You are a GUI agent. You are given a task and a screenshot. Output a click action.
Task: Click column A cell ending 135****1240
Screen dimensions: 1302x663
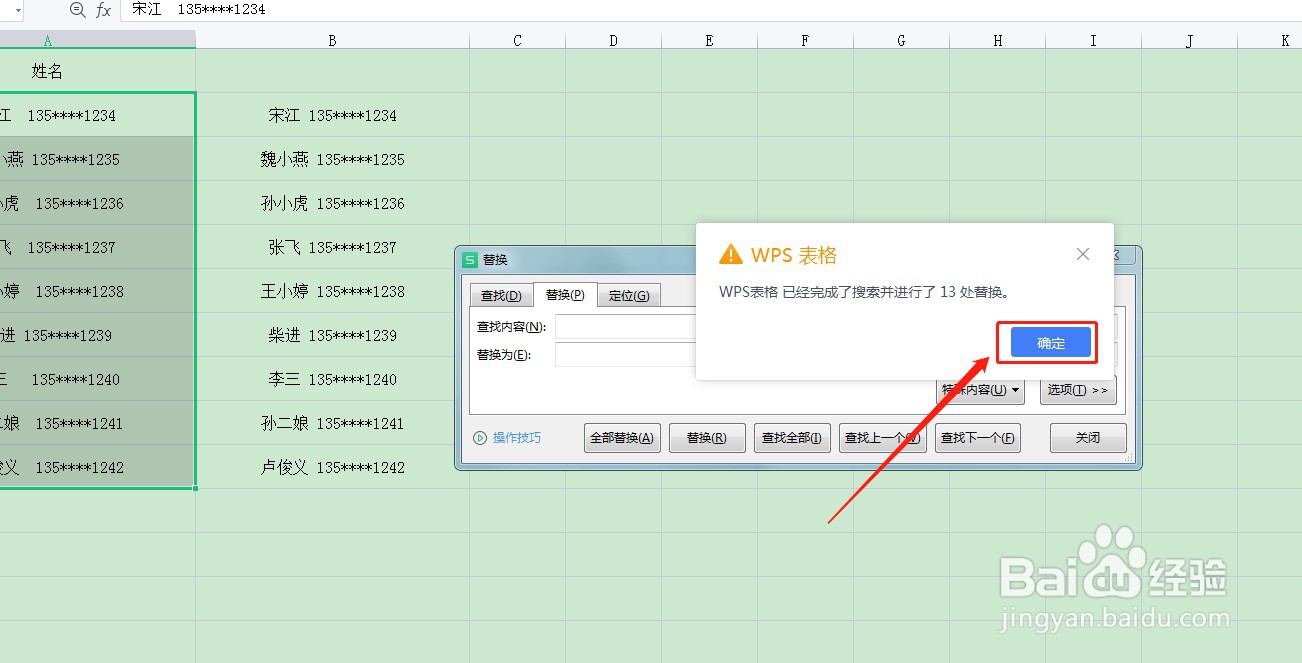[98, 379]
